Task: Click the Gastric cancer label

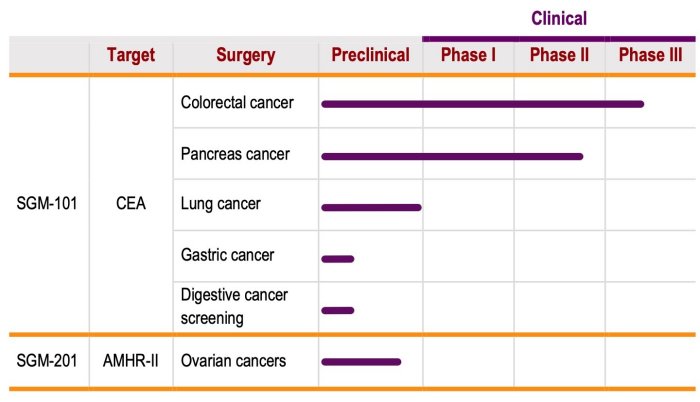Action: (x=227, y=255)
